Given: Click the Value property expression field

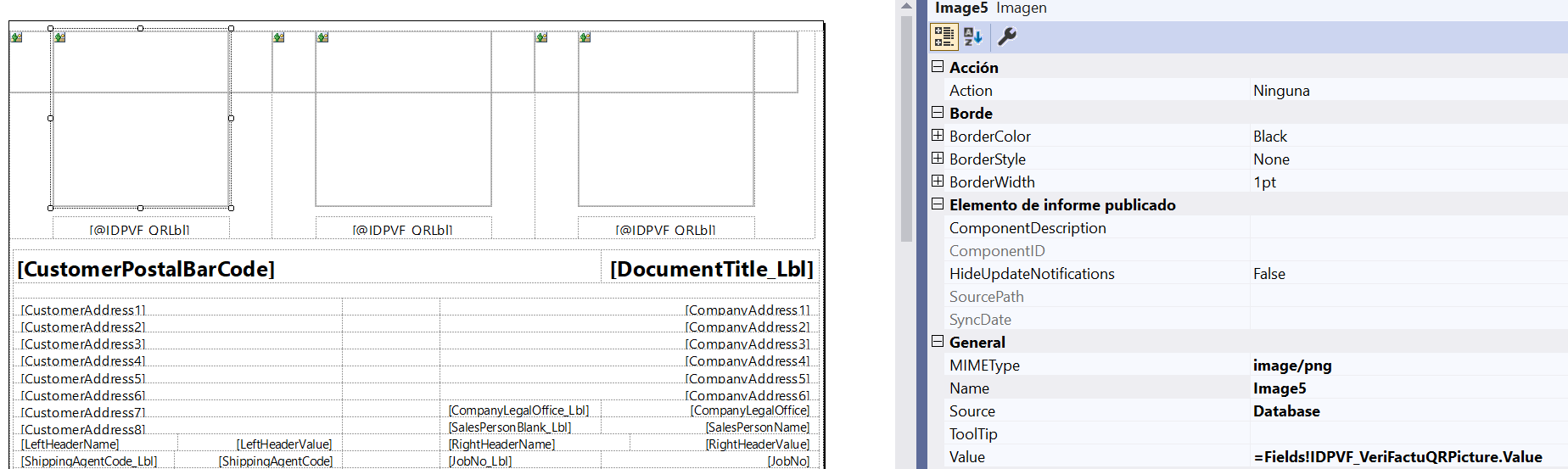Looking at the screenshot, I should [x=1397, y=457].
